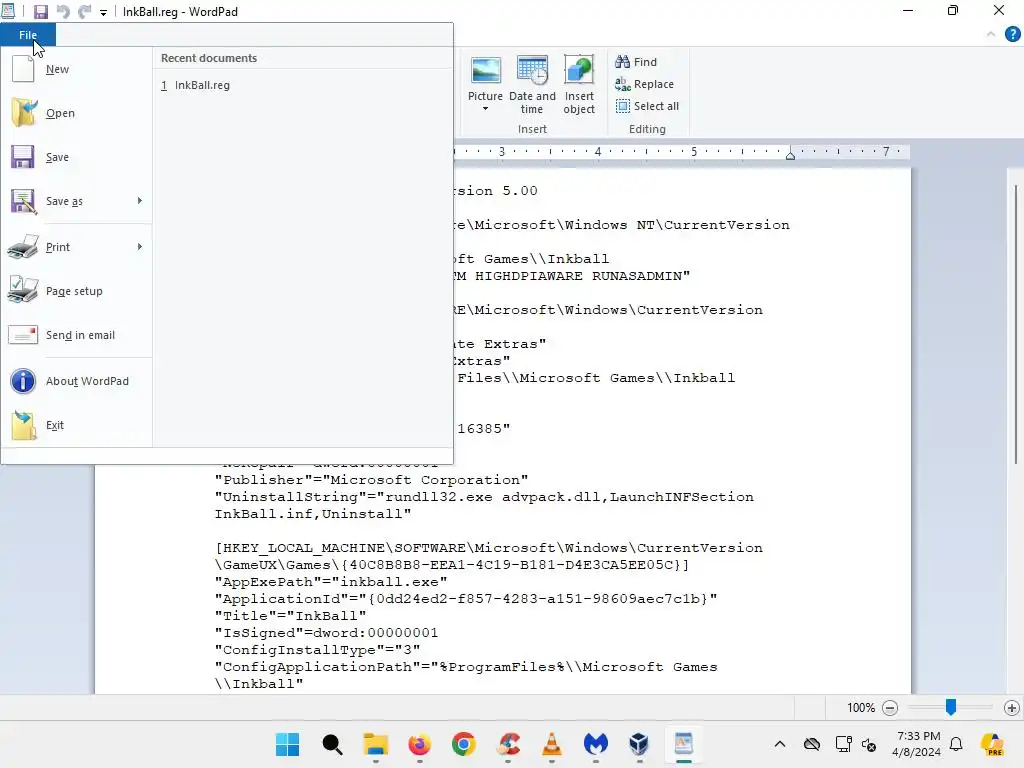The height and width of the screenshot is (768, 1024).
Task: Click the Print printer icon
Action: 23,247
